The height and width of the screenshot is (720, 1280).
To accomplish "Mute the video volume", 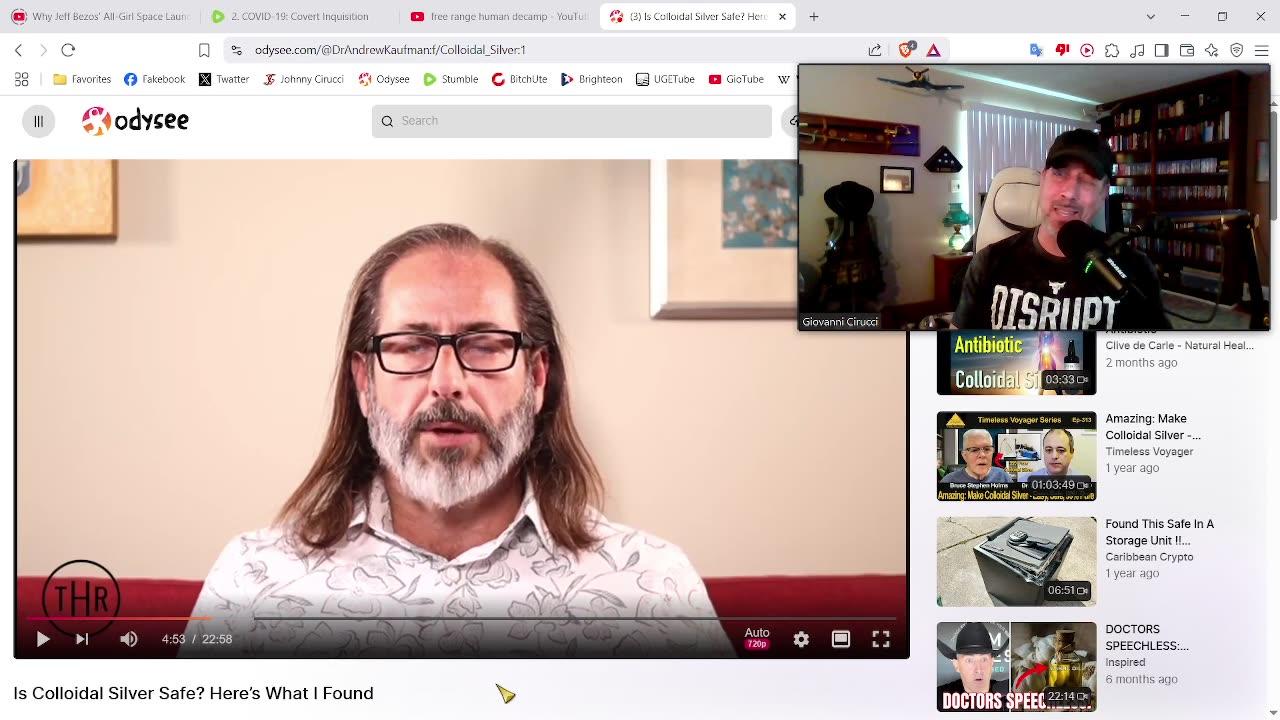I will click(129, 639).
